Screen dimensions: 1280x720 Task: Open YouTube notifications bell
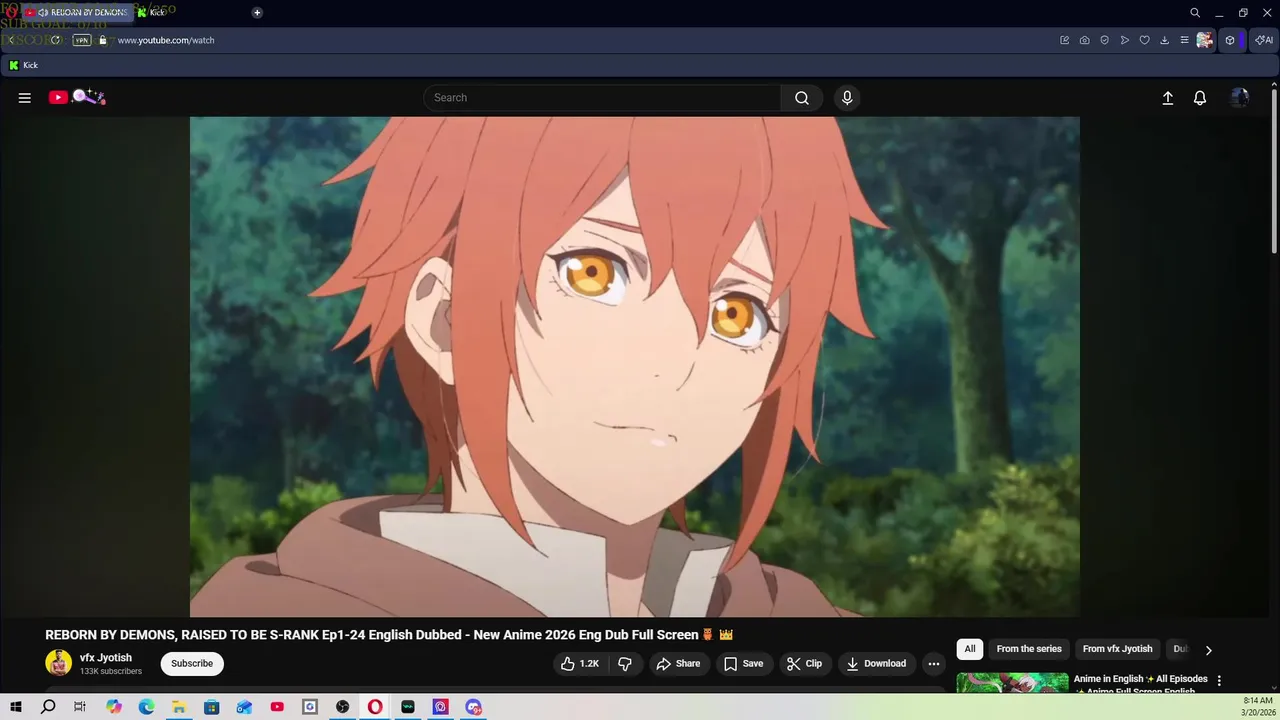1200,98
